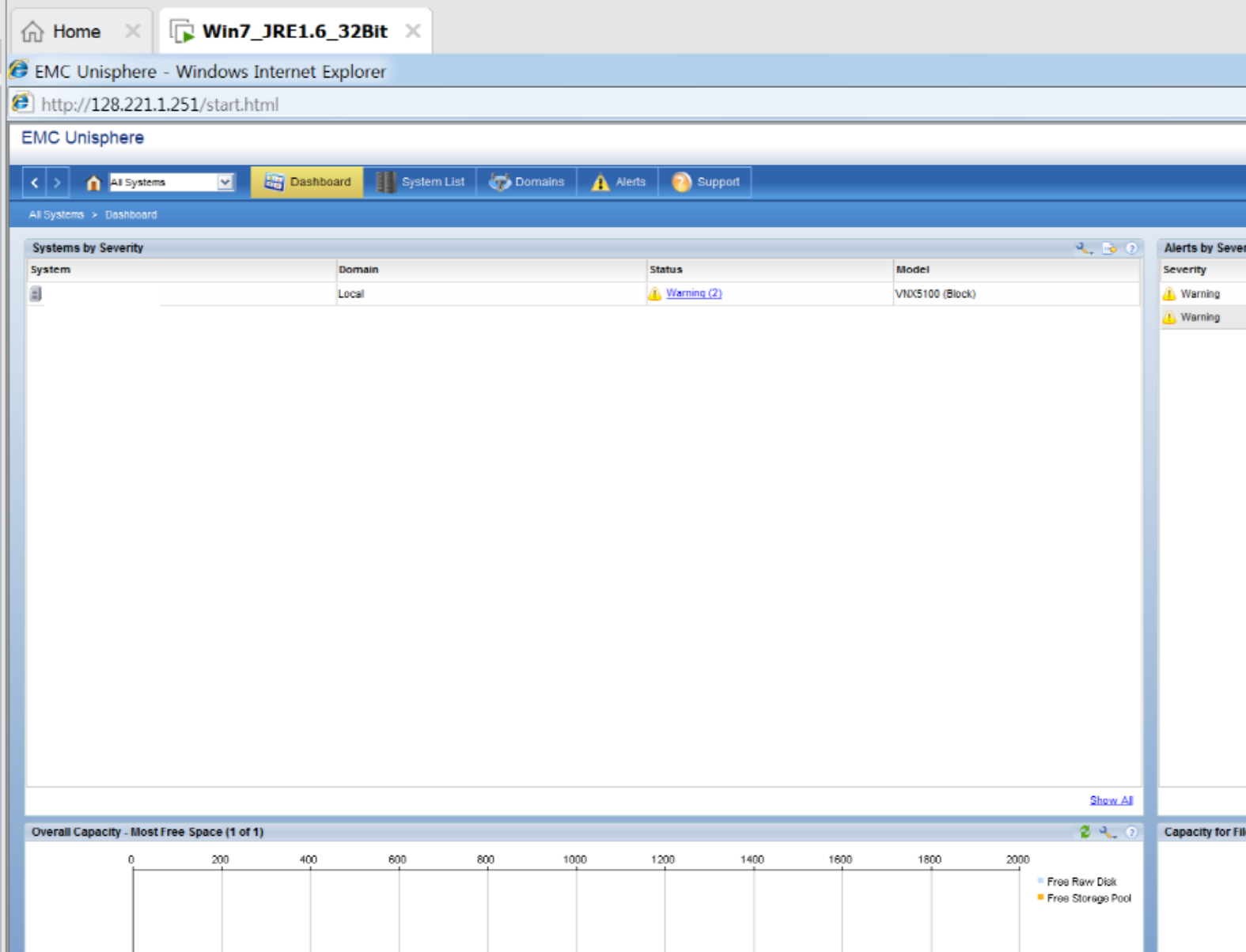The image size is (1246, 952).
Task: Close the Home tab
Action: click(132, 32)
